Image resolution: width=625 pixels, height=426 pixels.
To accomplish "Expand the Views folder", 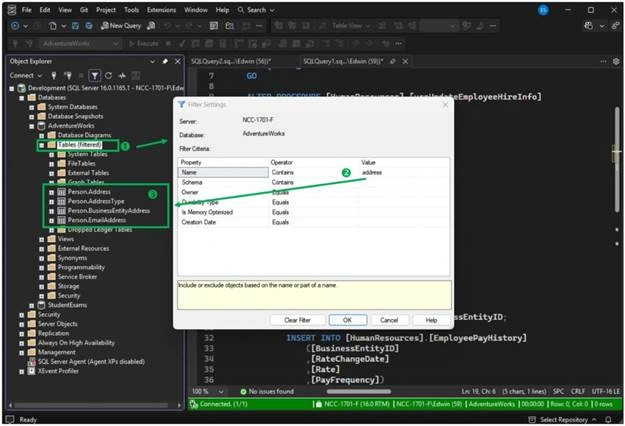I will pos(41,239).
